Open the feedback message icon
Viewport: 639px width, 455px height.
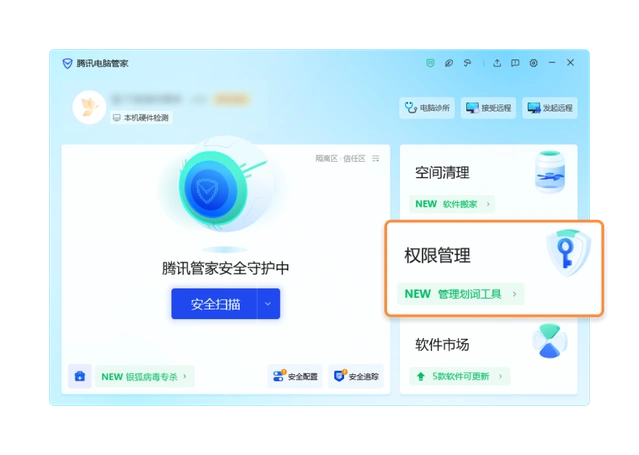(515, 63)
